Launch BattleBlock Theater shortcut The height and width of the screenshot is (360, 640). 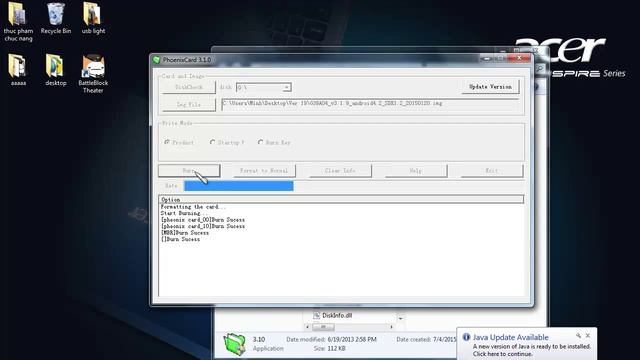pos(93,74)
